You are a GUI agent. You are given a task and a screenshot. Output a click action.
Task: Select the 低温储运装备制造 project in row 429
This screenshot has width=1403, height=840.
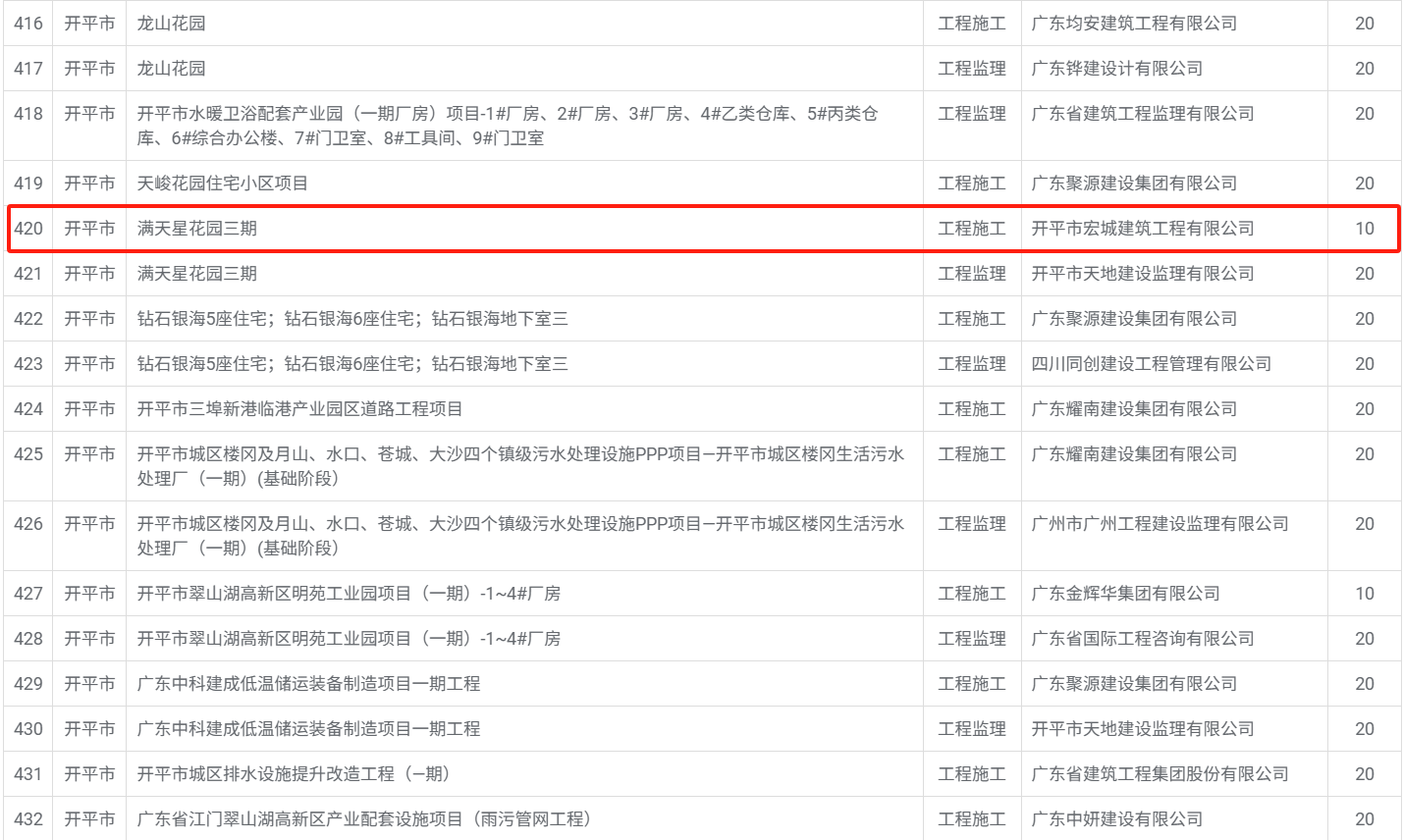[x=309, y=684]
